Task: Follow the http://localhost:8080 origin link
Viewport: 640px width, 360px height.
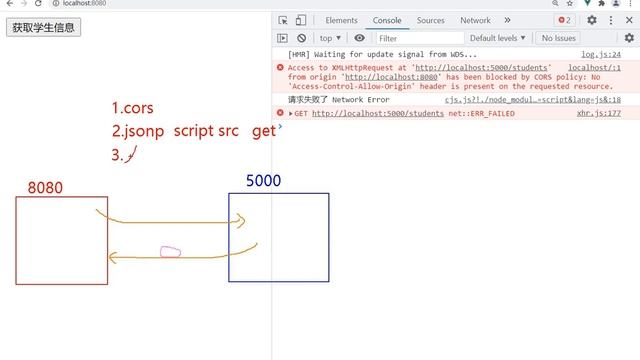Action: 391,77
